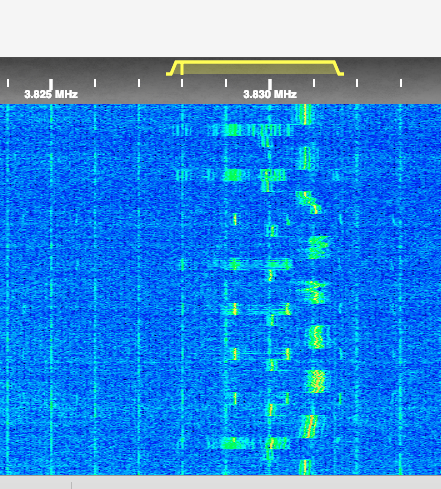Tune to the 3.826 MHz carrier line in waterfall
The height and width of the screenshot is (489, 441).
(x=95, y=289)
